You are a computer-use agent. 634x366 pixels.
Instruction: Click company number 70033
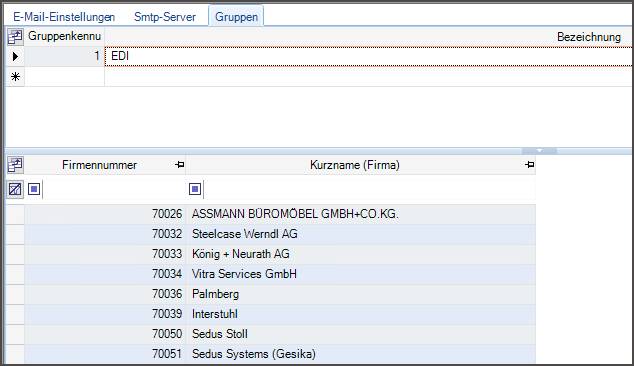point(167,254)
